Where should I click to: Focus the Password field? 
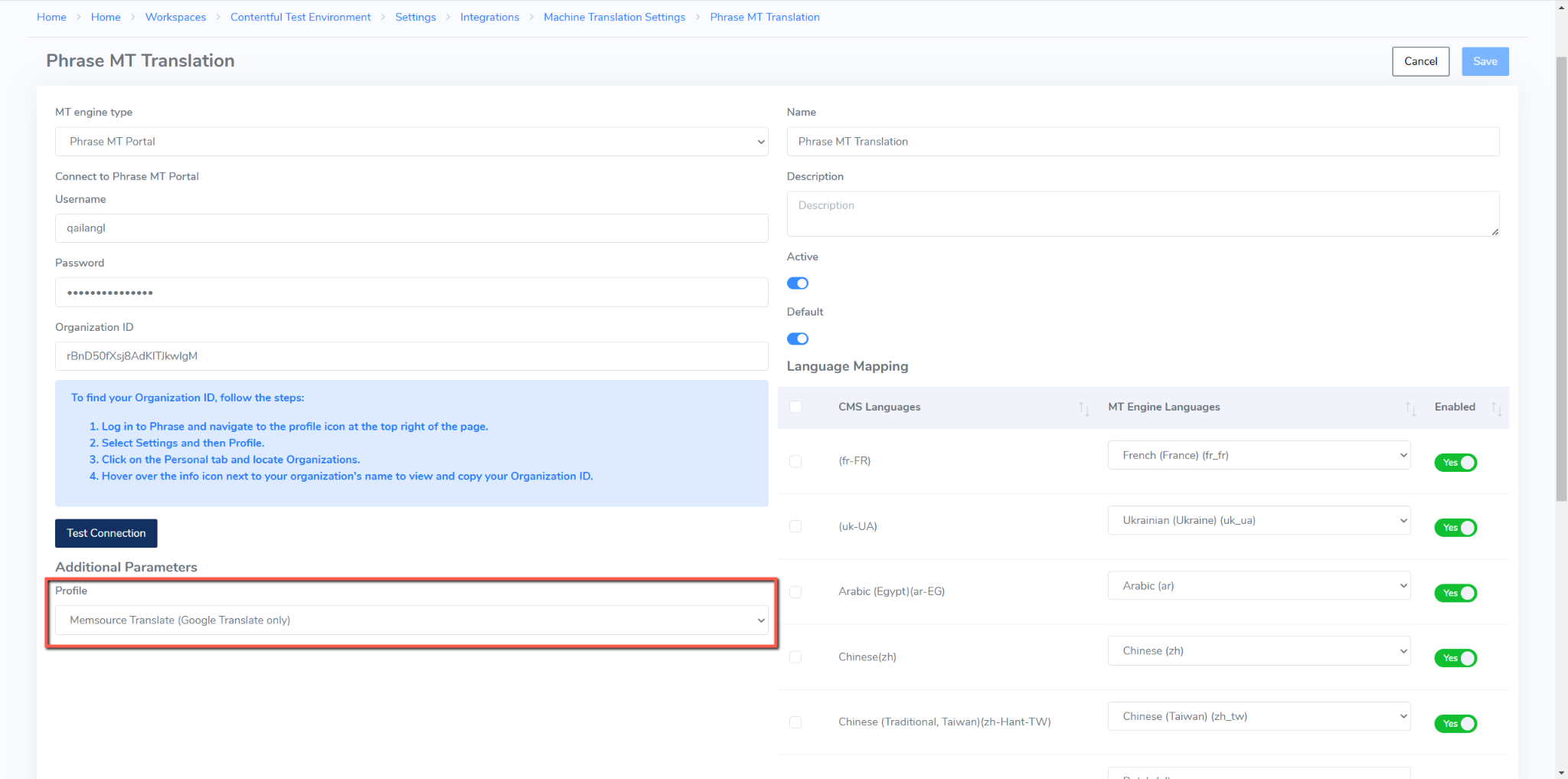coord(411,293)
